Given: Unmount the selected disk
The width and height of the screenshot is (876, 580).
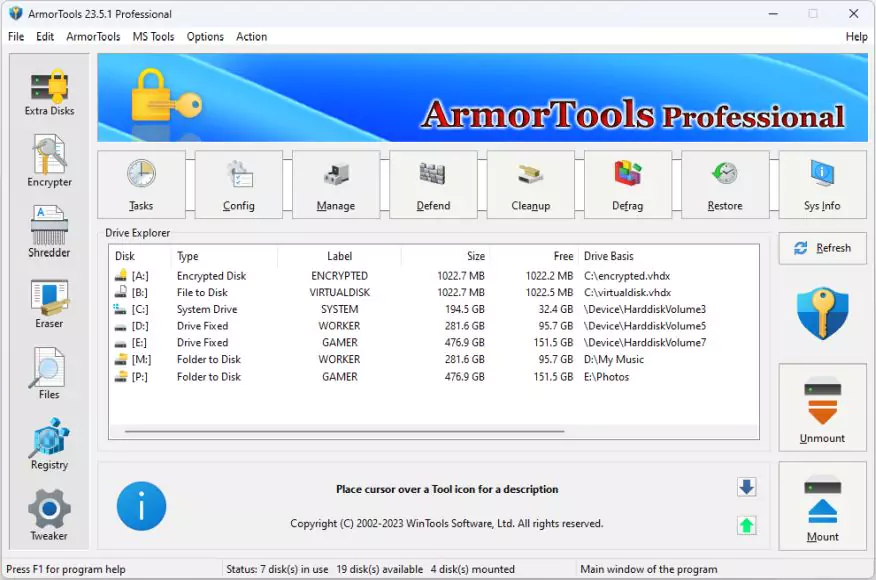Looking at the screenshot, I should [x=822, y=408].
